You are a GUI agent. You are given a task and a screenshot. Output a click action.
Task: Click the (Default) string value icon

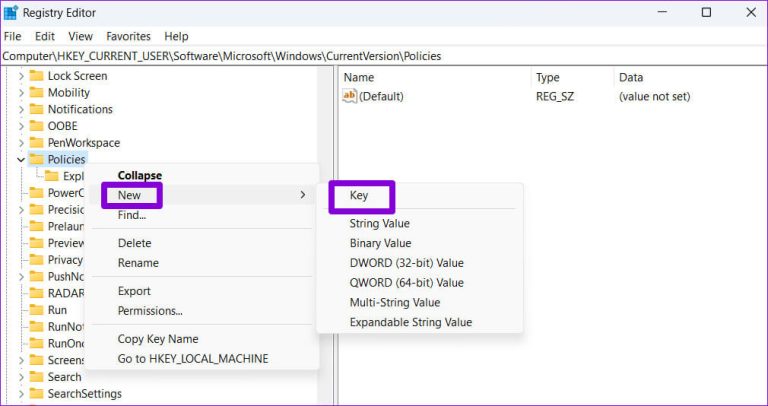tap(349, 96)
